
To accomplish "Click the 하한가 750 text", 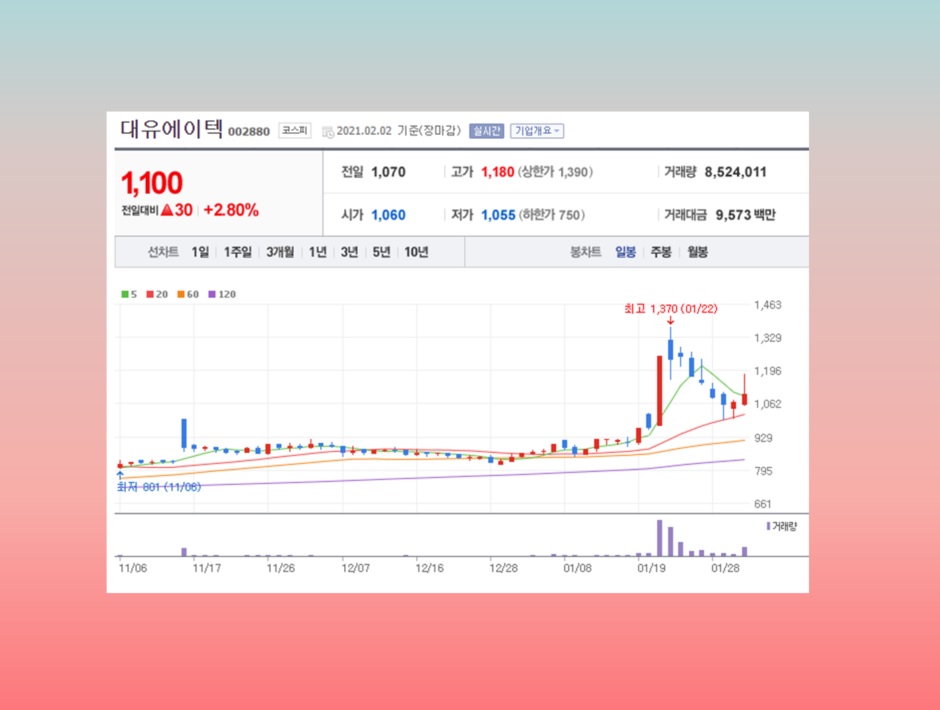I will tap(552, 215).
